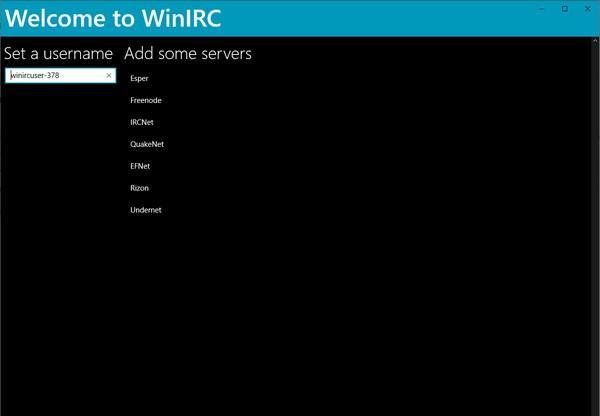Maximize the WinIRC window
Image resolution: width=600 pixels, height=416 pixels.
565,9
